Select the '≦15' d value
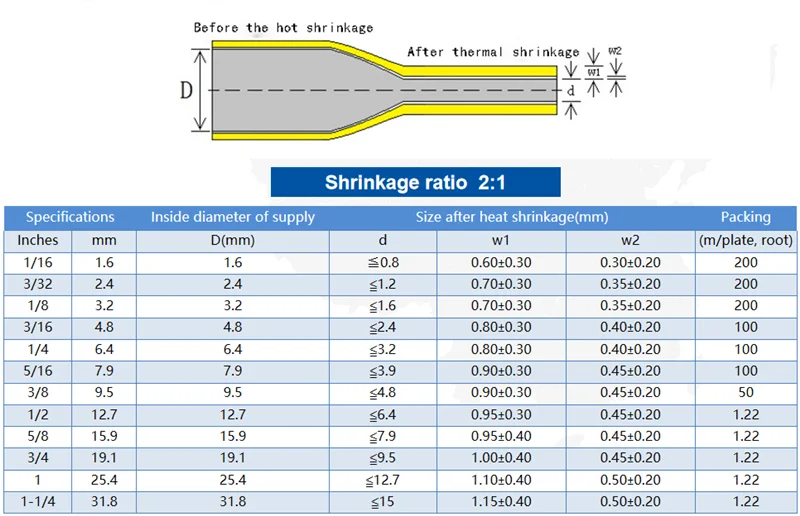This screenshot has height=516, width=800. coord(383,501)
